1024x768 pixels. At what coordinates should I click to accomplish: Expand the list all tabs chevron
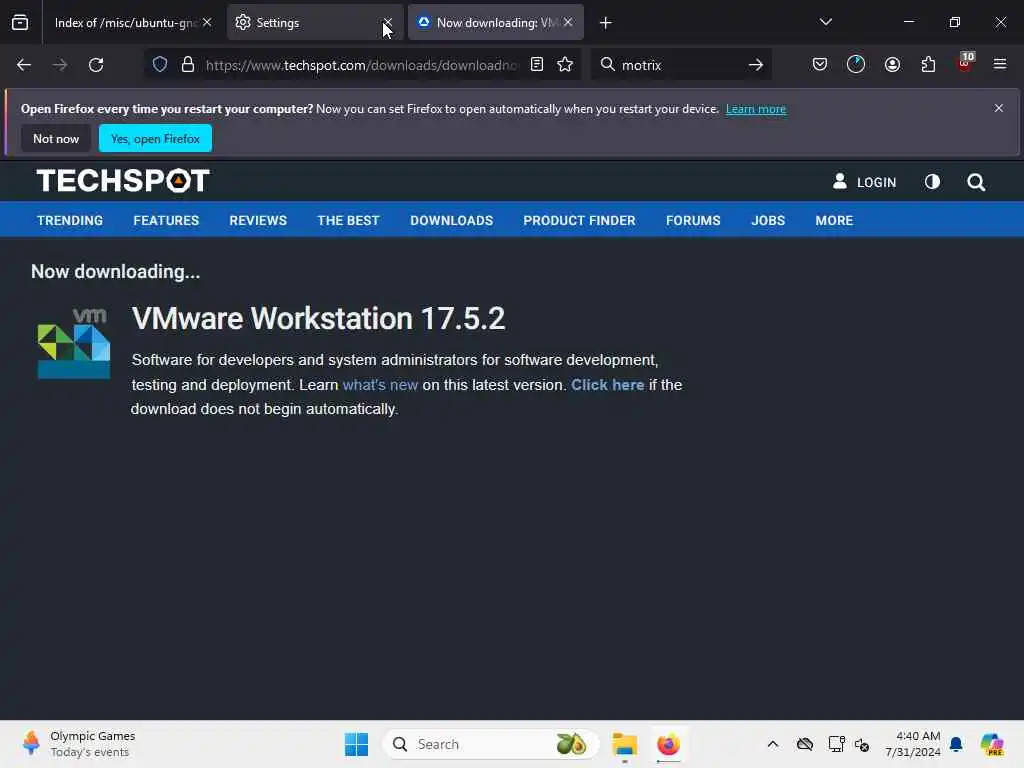[825, 22]
